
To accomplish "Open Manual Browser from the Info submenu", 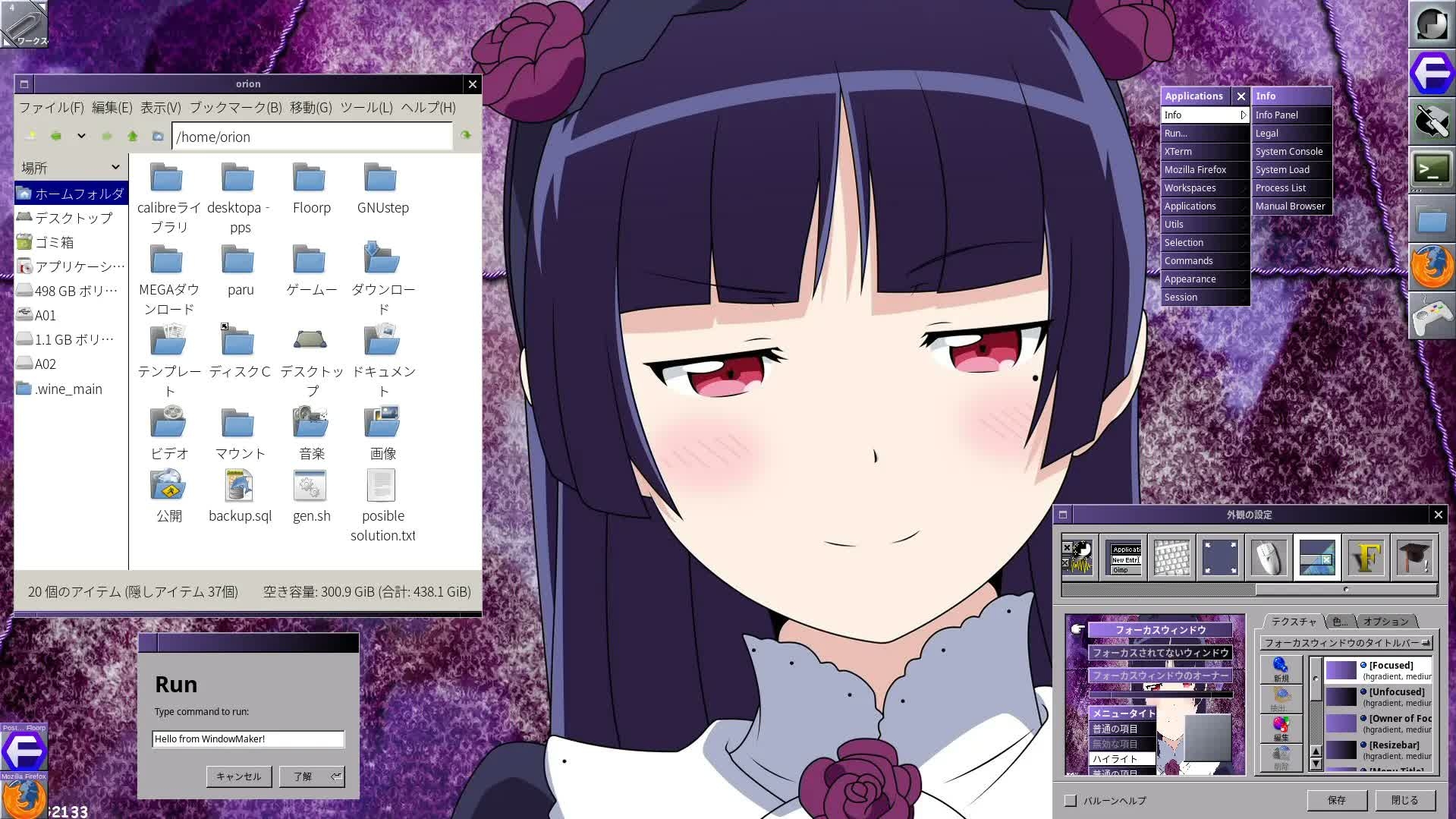I will [x=1291, y=206].
